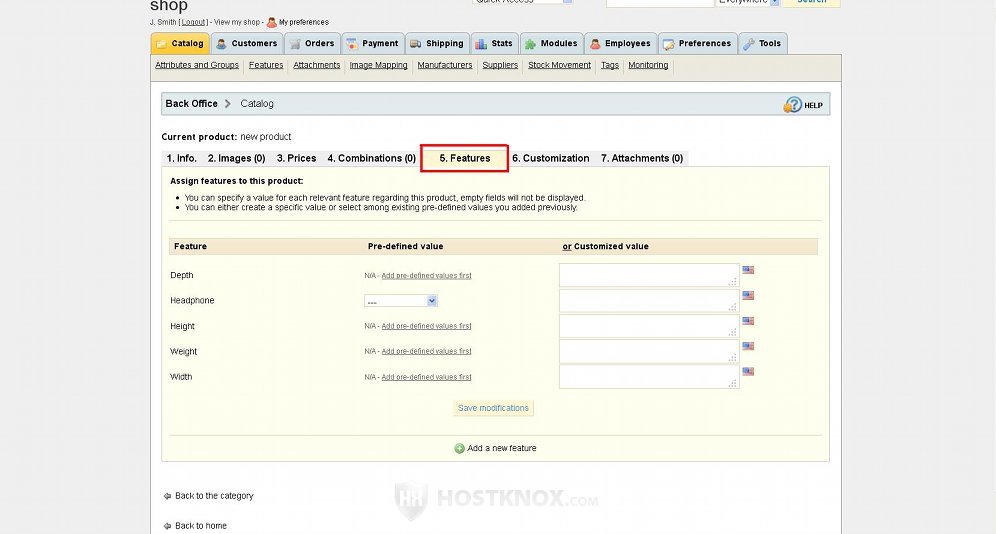Expand the Quick Access dropdown
Screen dimensions: 996x534
[x=568, y=2]
